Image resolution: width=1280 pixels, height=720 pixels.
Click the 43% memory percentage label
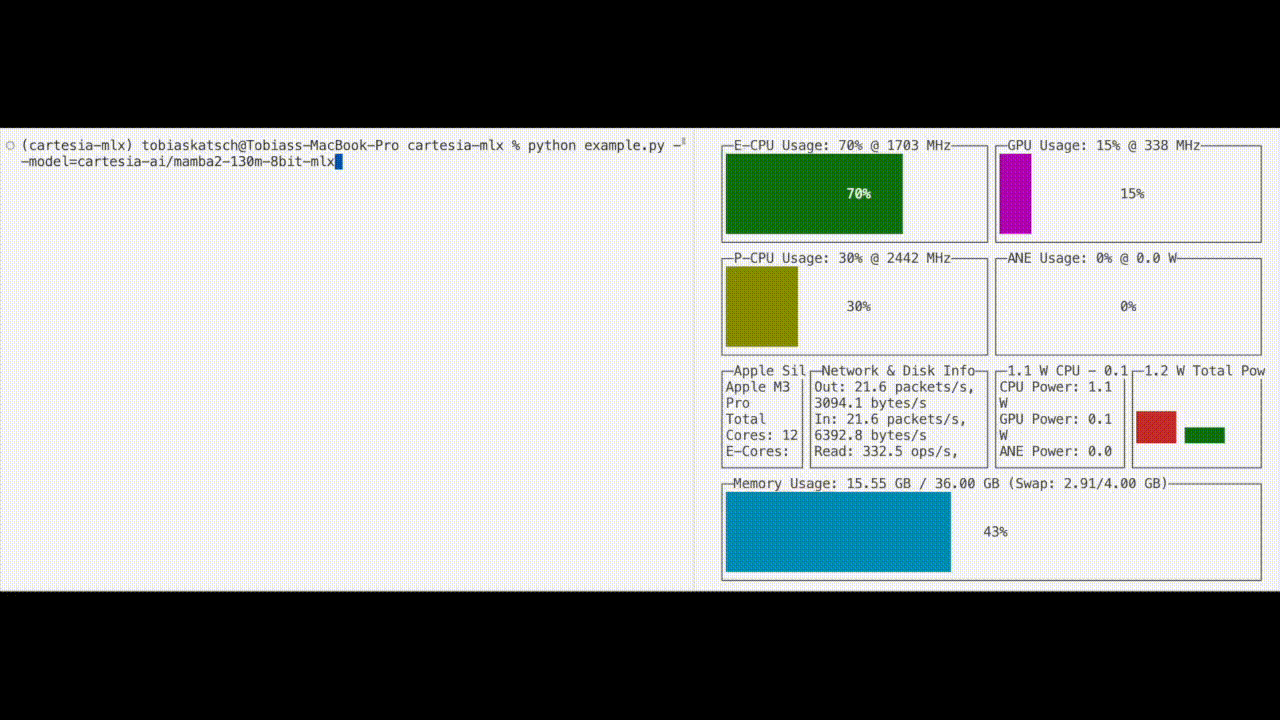995,532
